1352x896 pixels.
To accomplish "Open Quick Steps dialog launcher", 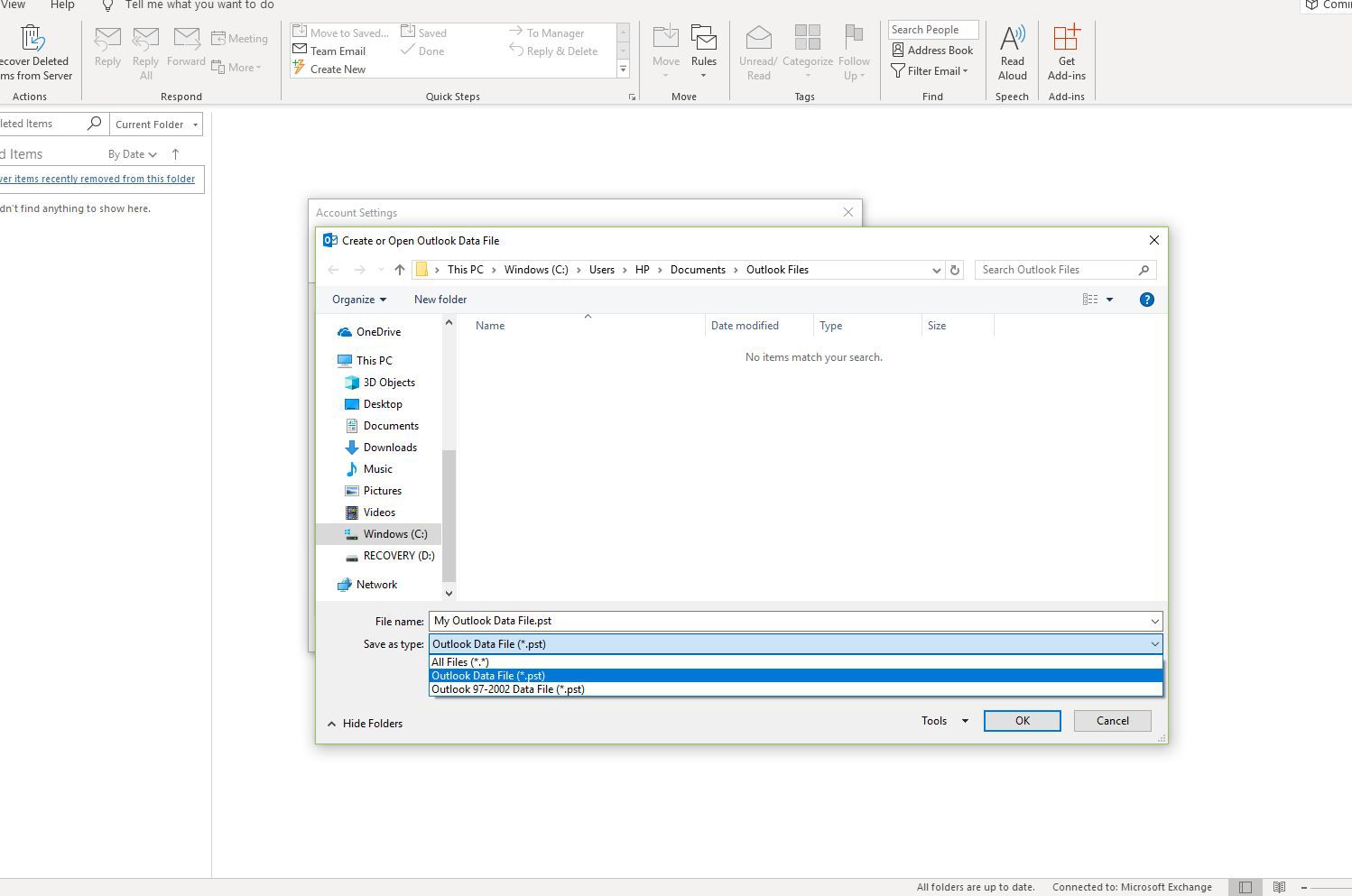I will tap(632, 97).
